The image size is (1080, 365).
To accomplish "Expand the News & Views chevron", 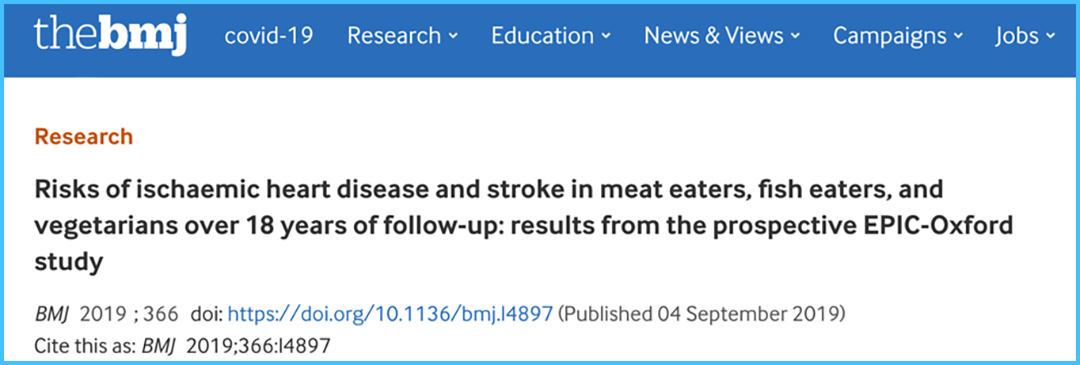I will [x=795, y=37].
